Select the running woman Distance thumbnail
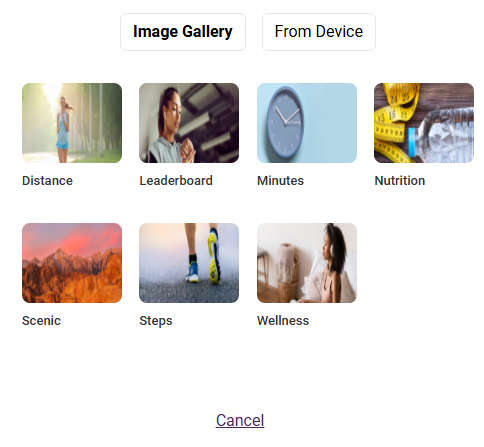The height and width of the screenshot is (447, 484). (x=72, y=123)
